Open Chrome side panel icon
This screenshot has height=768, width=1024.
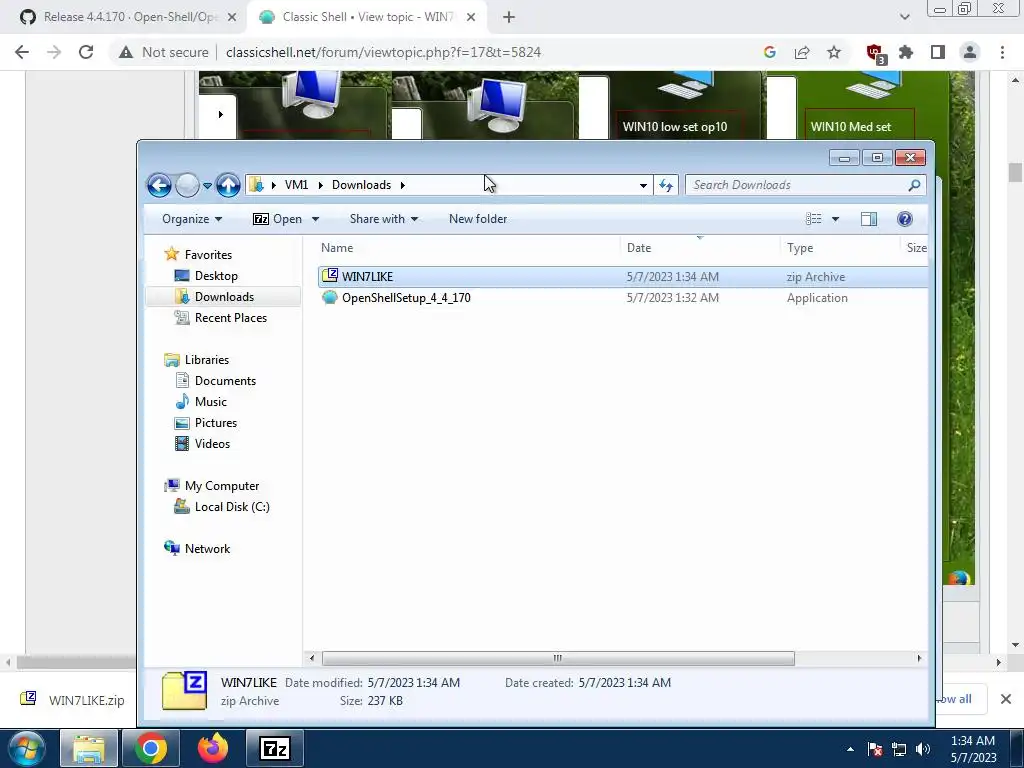(x=938, y=52)
